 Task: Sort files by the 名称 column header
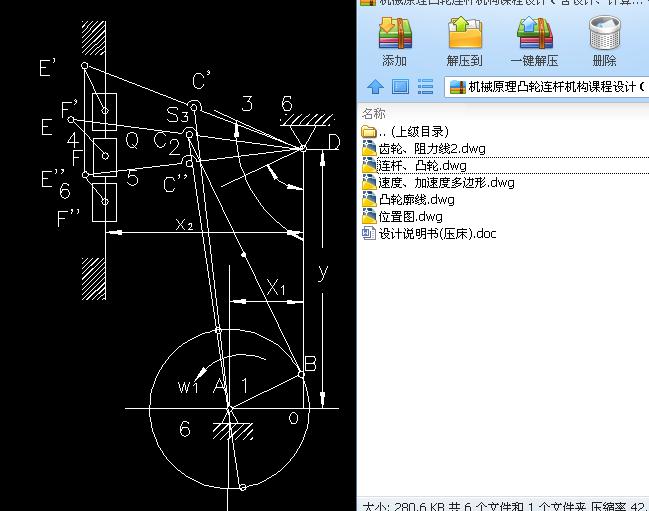pyautogui.click(x=373, y=113)
